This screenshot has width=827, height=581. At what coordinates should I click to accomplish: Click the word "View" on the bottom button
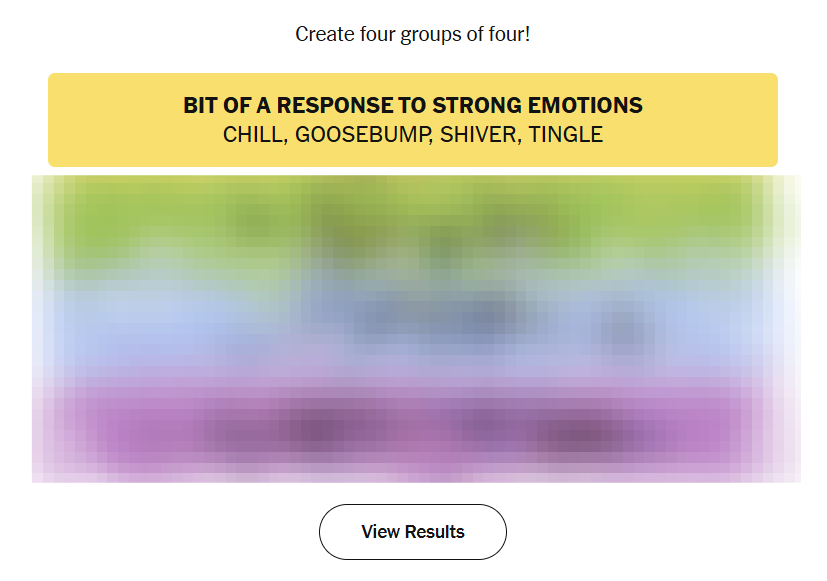click(x=380, y=532)
